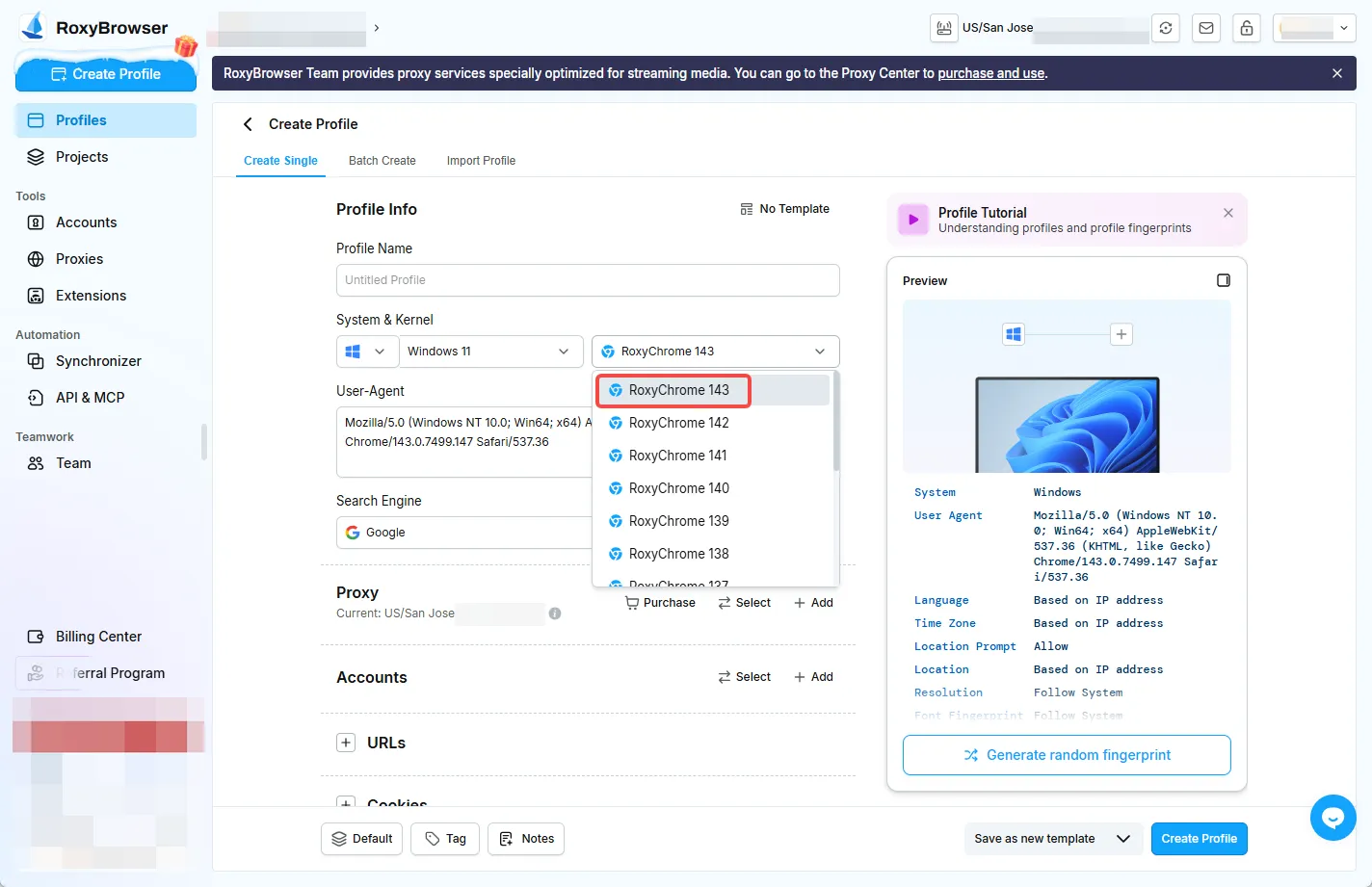Expand the Save as new template menu

pos(1122,839)
